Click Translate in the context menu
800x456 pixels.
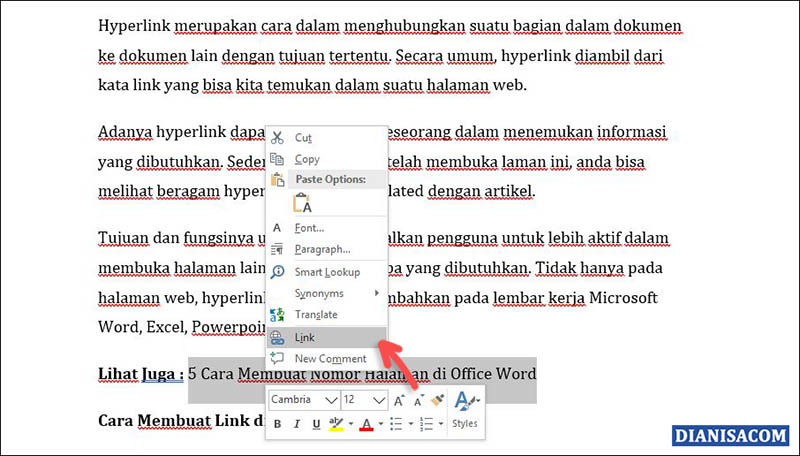(x=316, y=315)
